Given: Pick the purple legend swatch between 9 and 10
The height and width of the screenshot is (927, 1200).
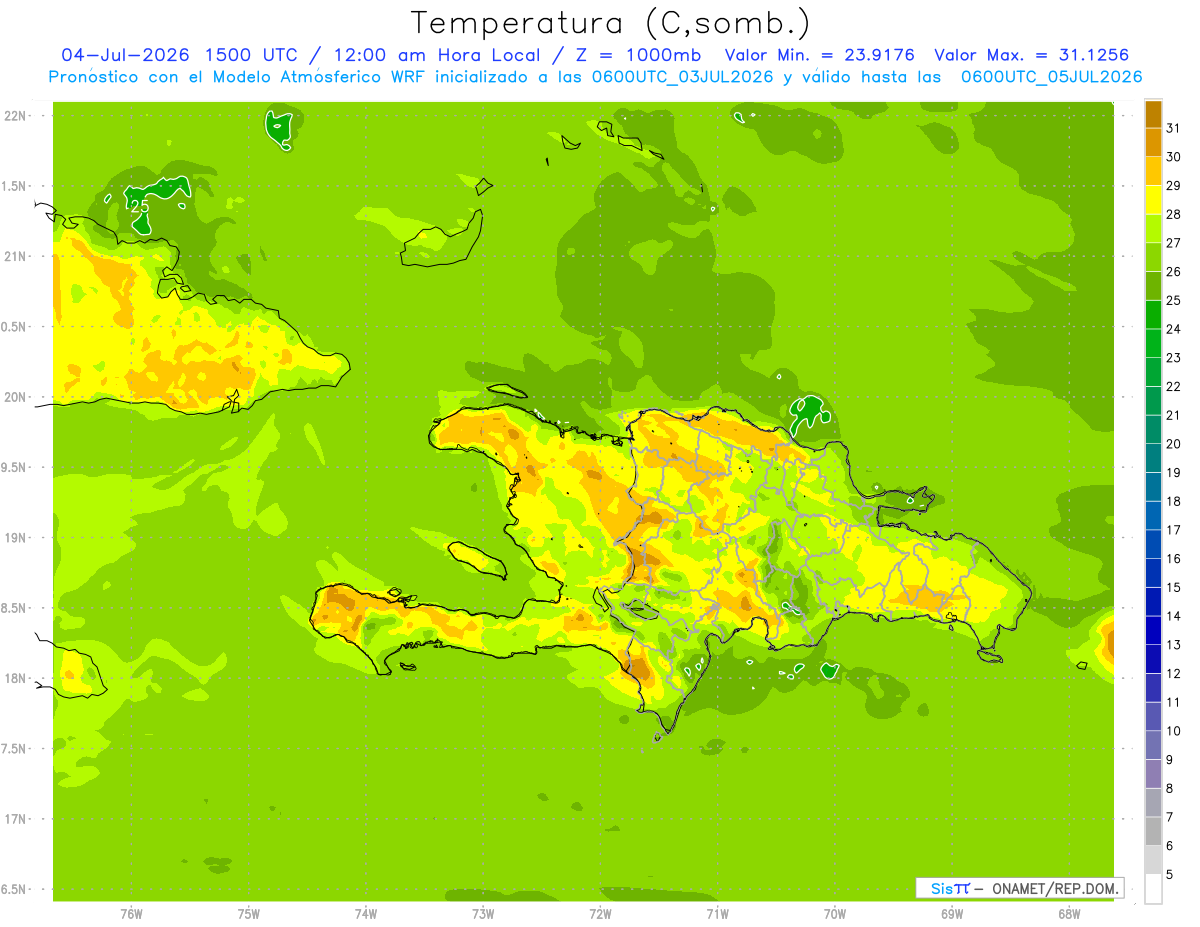Looking at the screenshot, I should [1153, 745].
